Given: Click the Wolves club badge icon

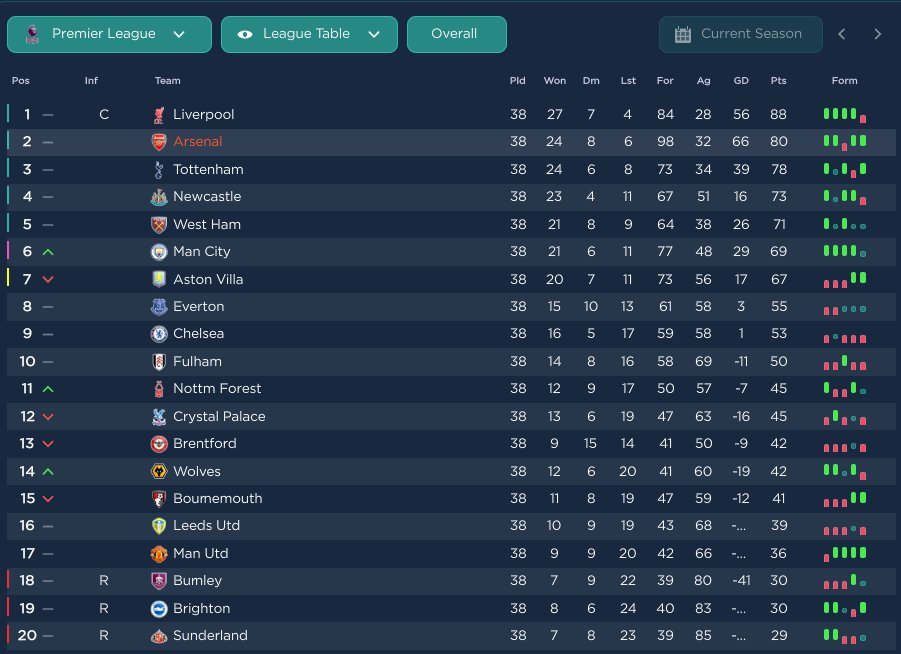Looking at the screenshot, I should click(x=159, y=471).
